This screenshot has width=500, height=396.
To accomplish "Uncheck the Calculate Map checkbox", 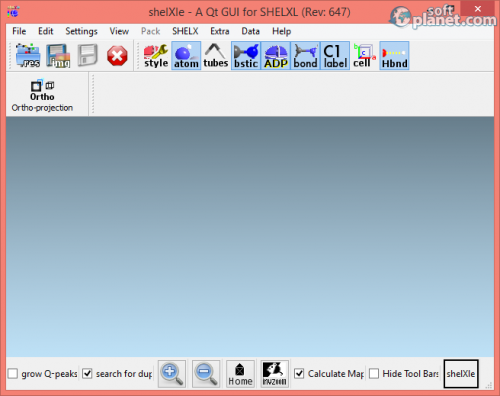I will click(x=299, y=373).
